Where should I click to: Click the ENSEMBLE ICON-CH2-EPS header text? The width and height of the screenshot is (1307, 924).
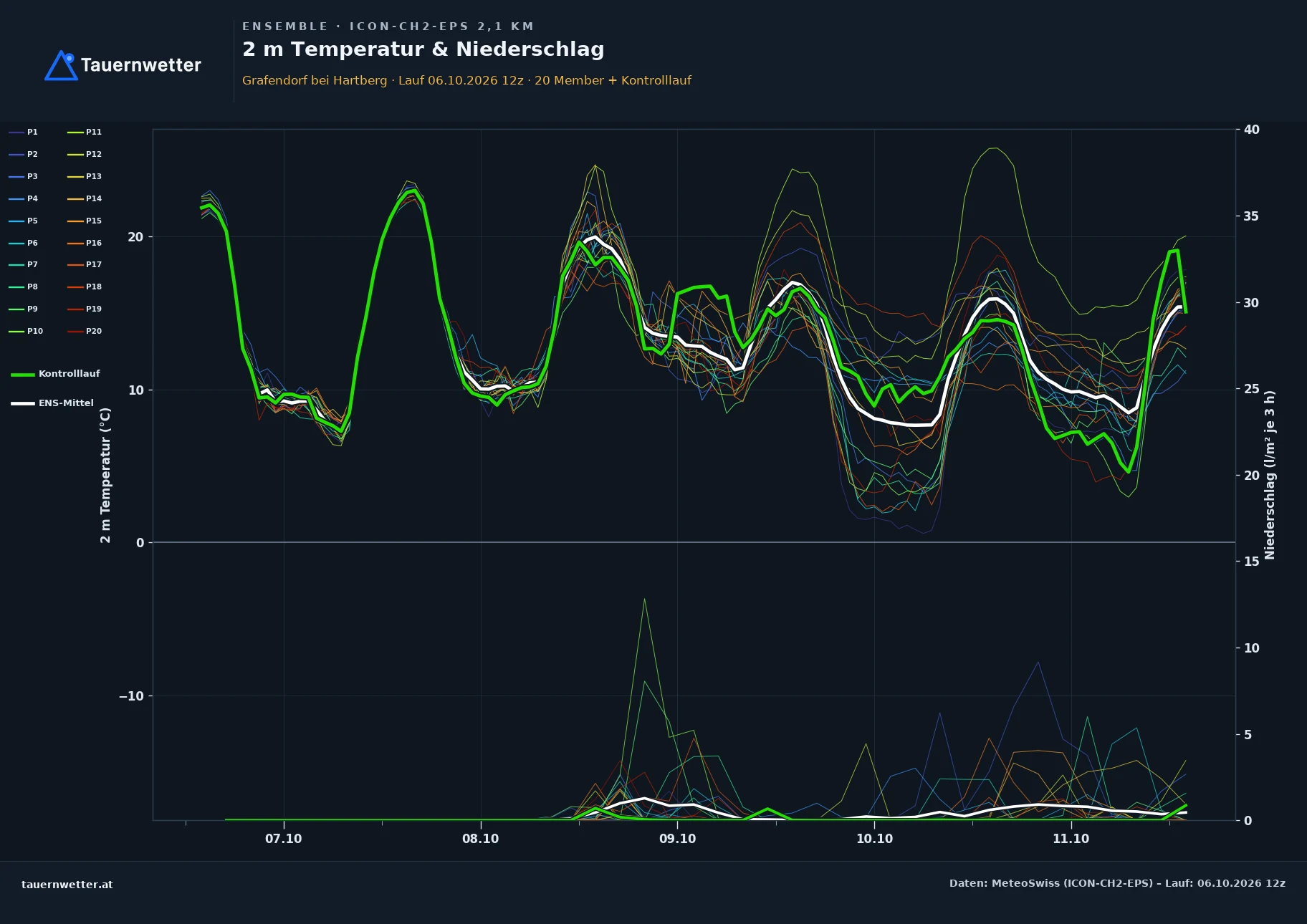(x=388, y=27)
